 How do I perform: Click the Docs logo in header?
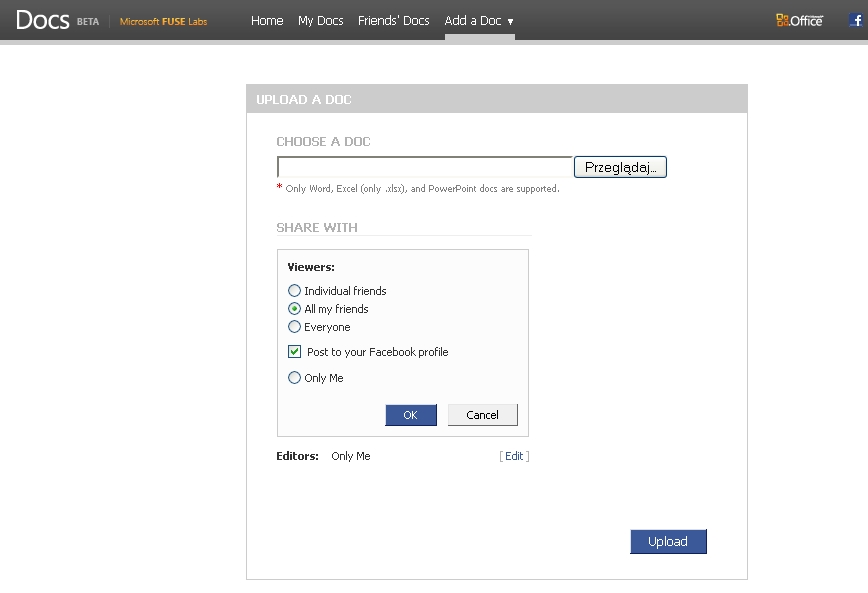coord(42,20)
